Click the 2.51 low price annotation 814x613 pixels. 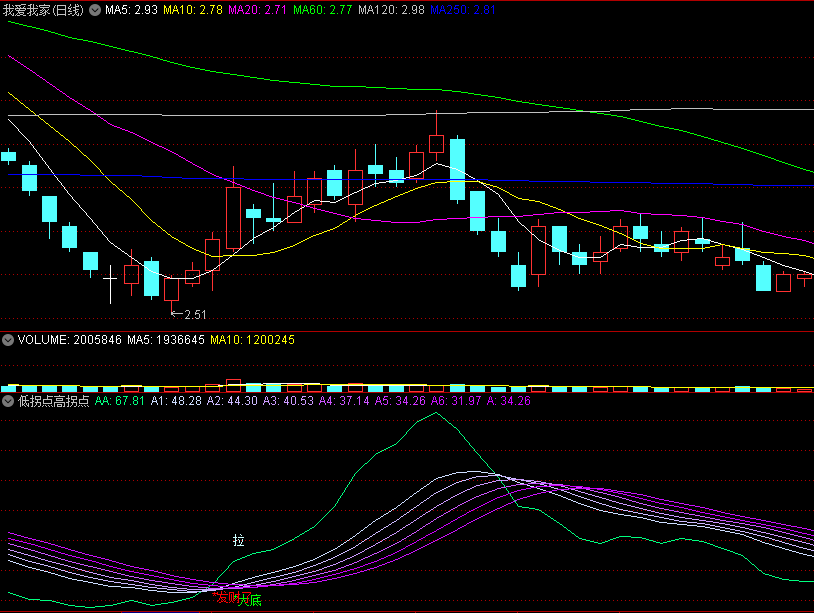coord(188,315)
